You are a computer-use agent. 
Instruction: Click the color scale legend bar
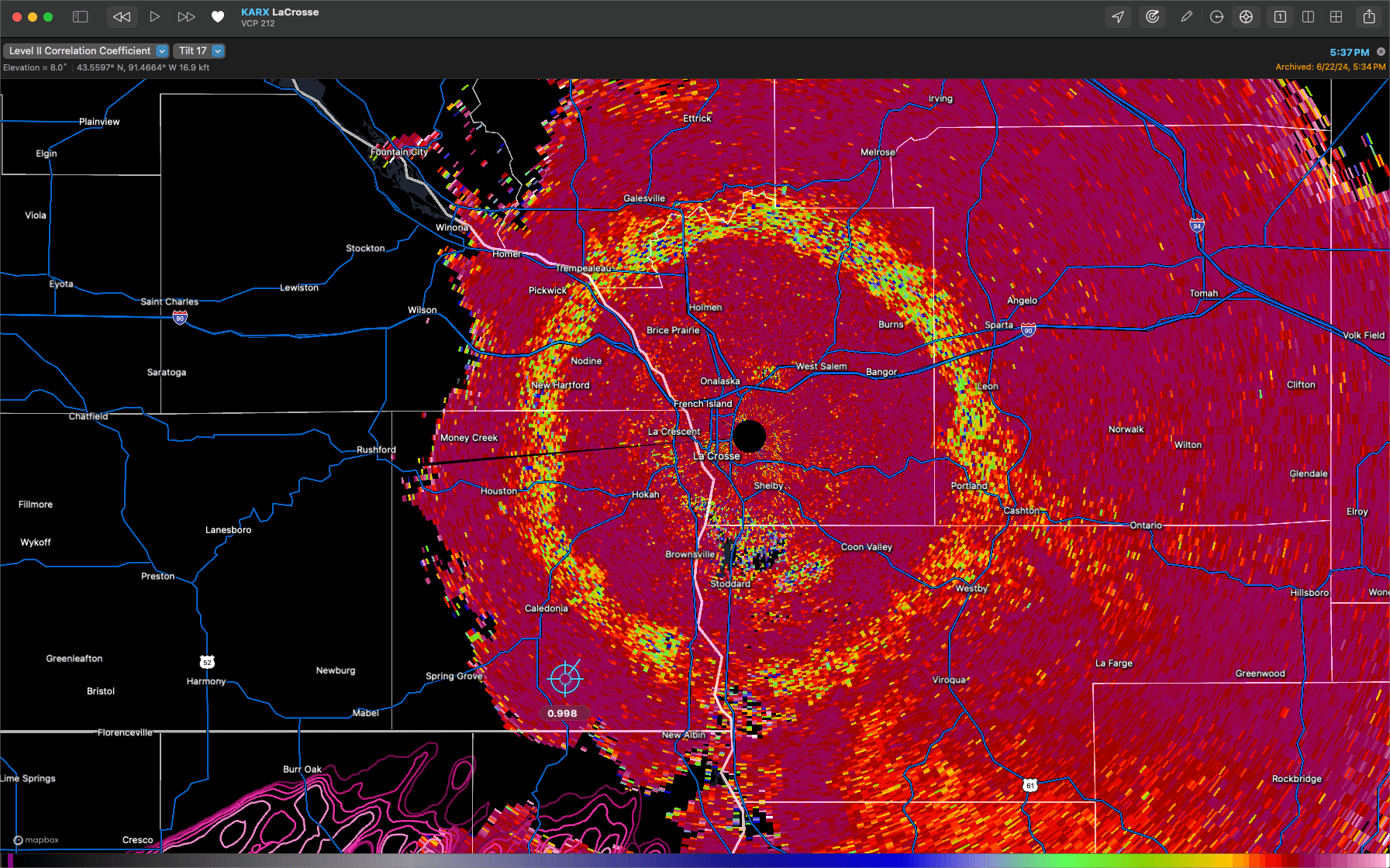[x=695, y=860]
